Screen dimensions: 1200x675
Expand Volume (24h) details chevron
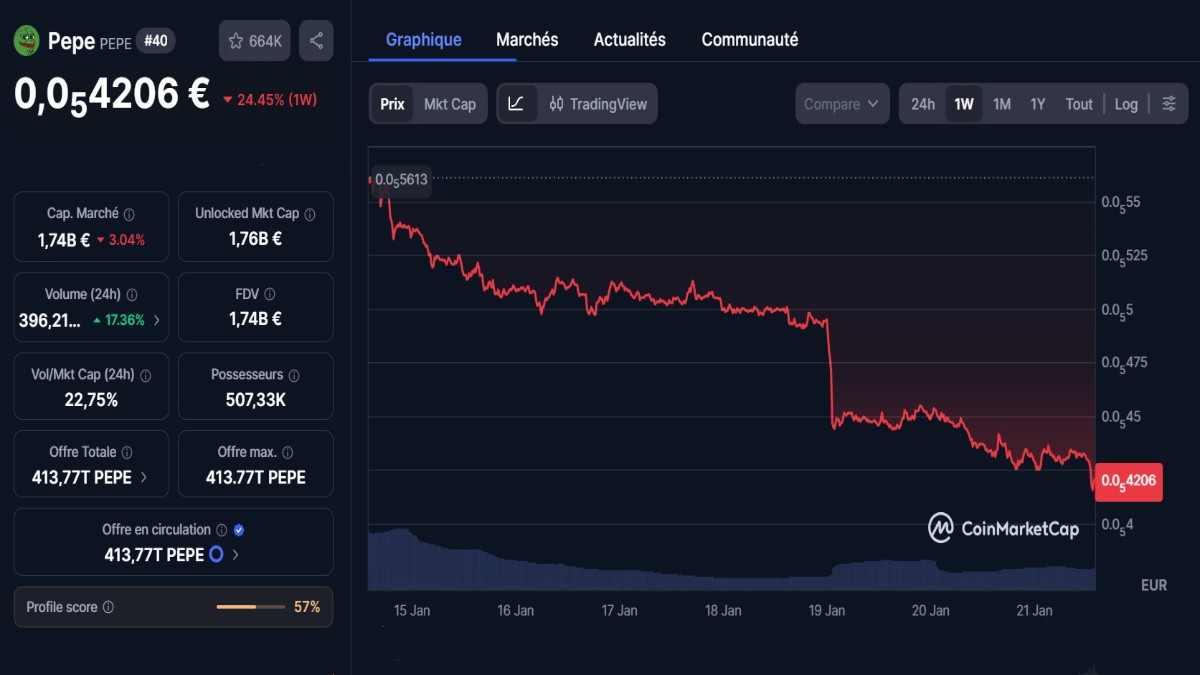[156, 321]
